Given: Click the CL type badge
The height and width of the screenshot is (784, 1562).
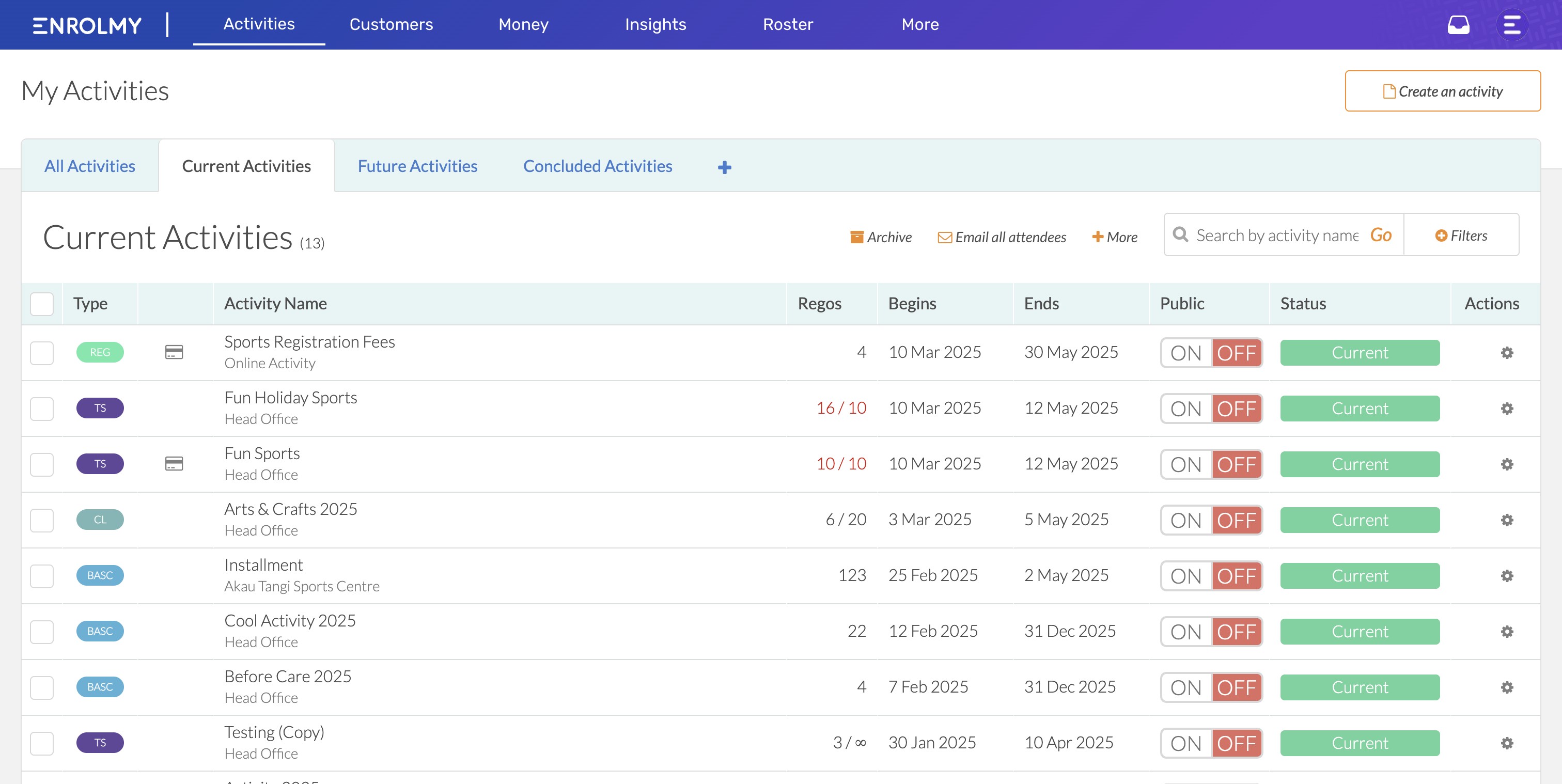Looking at the screenshot, I should click(100, 520).
